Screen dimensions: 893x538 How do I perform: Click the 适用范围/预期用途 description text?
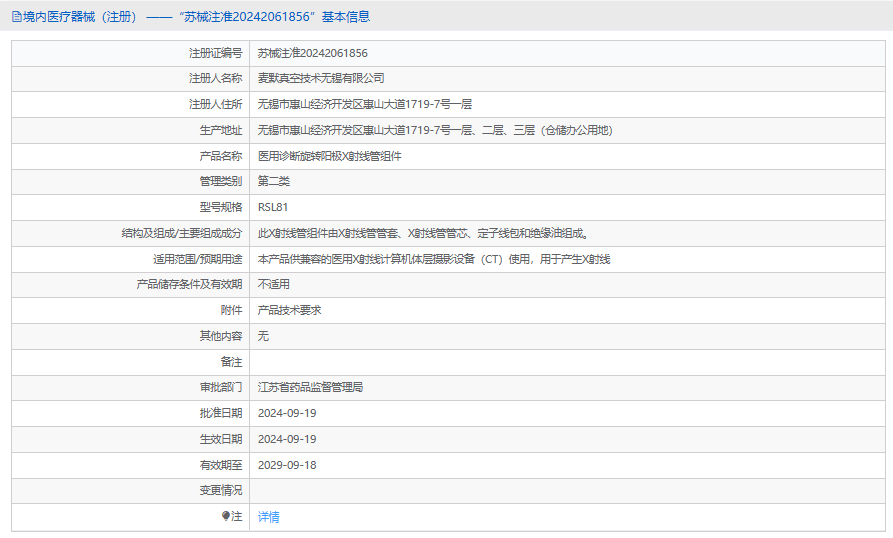(x=433, y=259)
